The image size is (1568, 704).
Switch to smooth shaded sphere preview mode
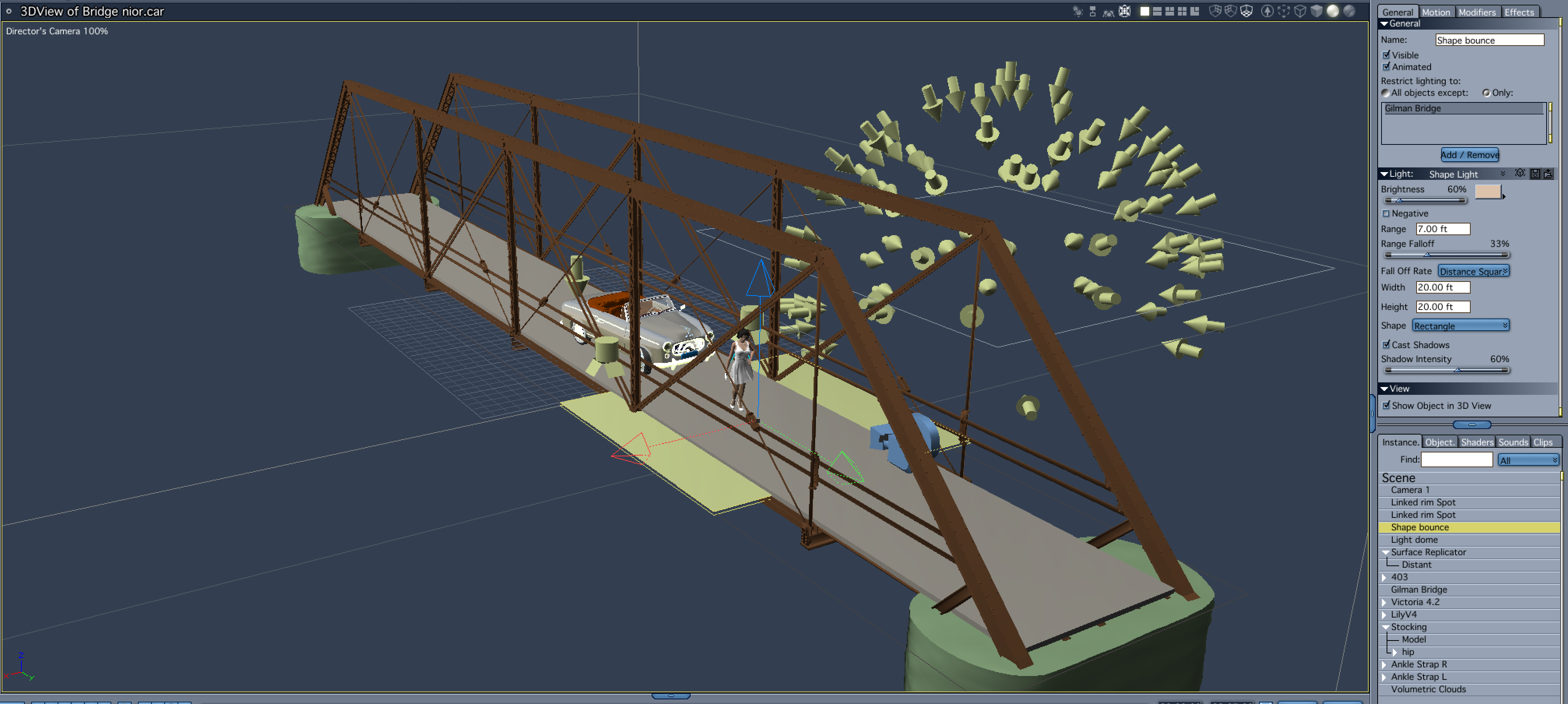tap(1333, 11)
